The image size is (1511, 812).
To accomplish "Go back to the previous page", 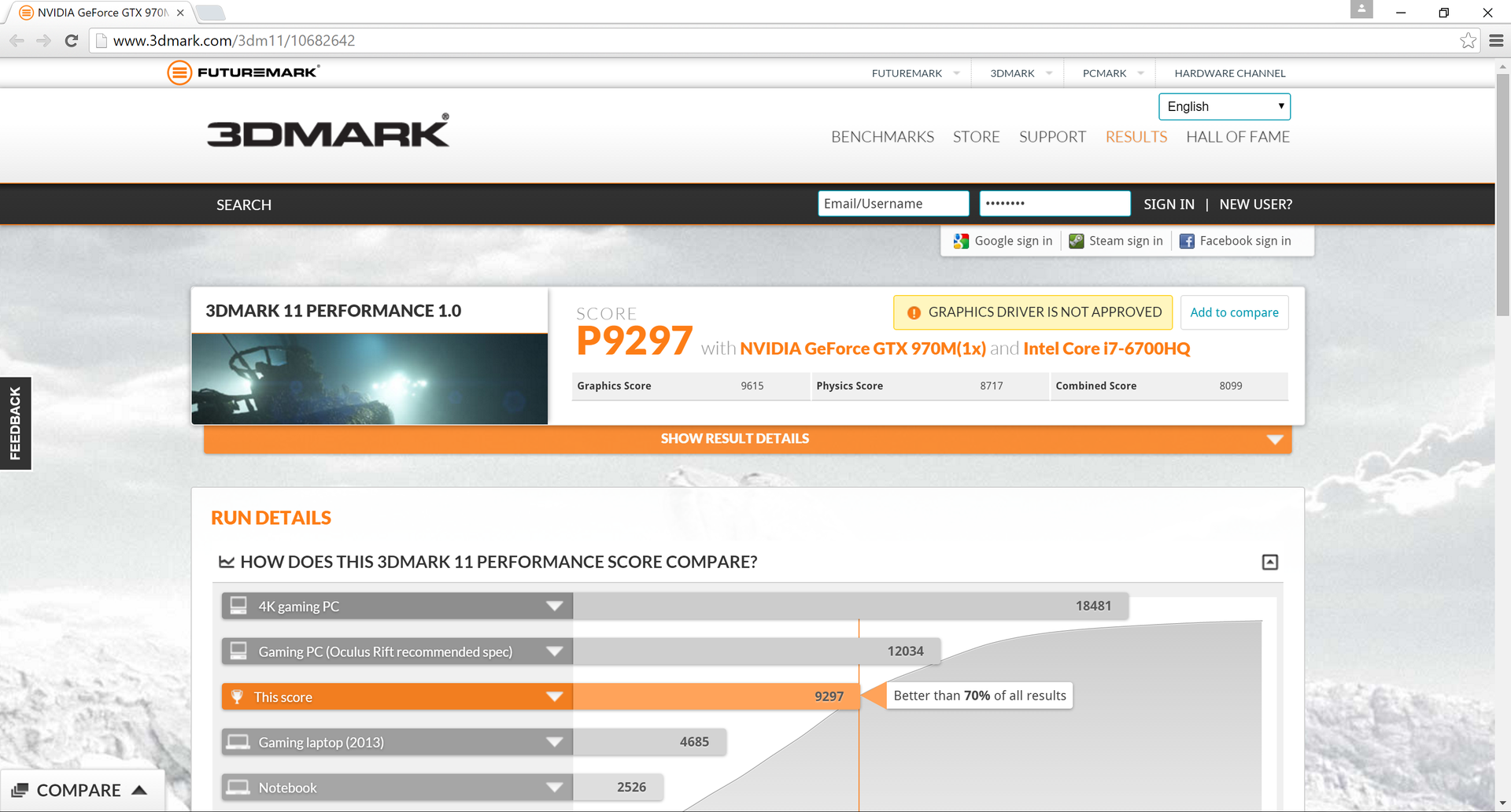I will point(17,40).
